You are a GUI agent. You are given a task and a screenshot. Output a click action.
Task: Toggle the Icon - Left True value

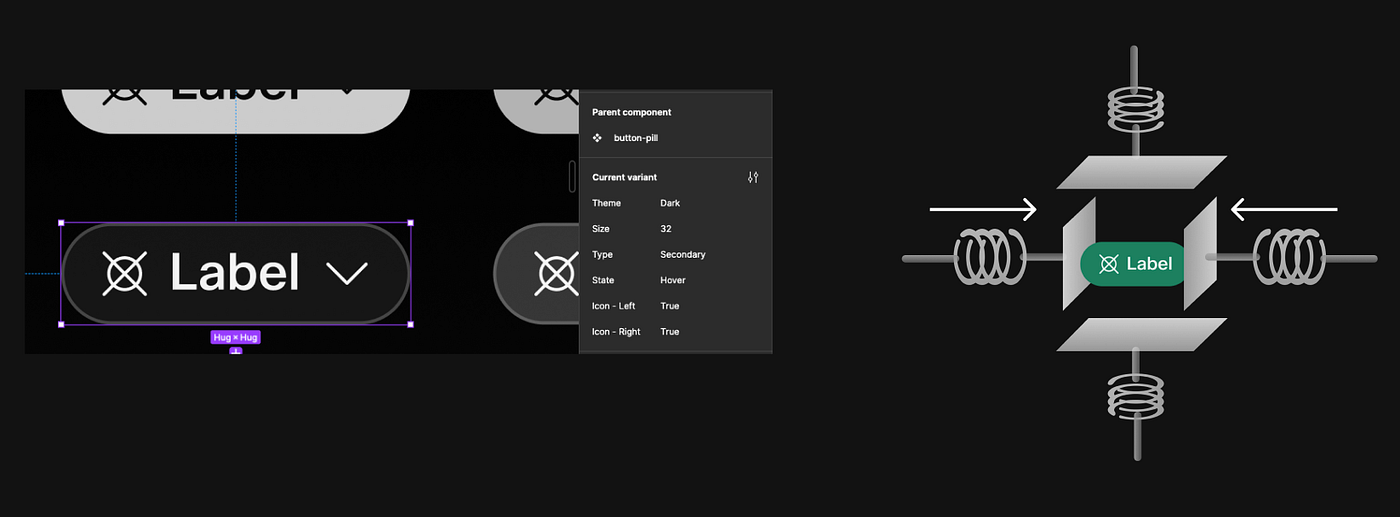tap(669, 306)
